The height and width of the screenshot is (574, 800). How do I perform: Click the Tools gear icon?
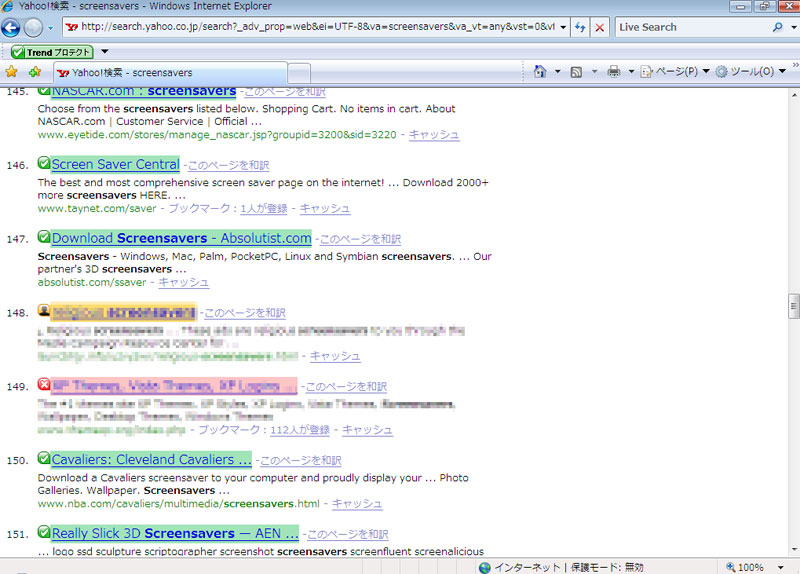click(721, 71)
